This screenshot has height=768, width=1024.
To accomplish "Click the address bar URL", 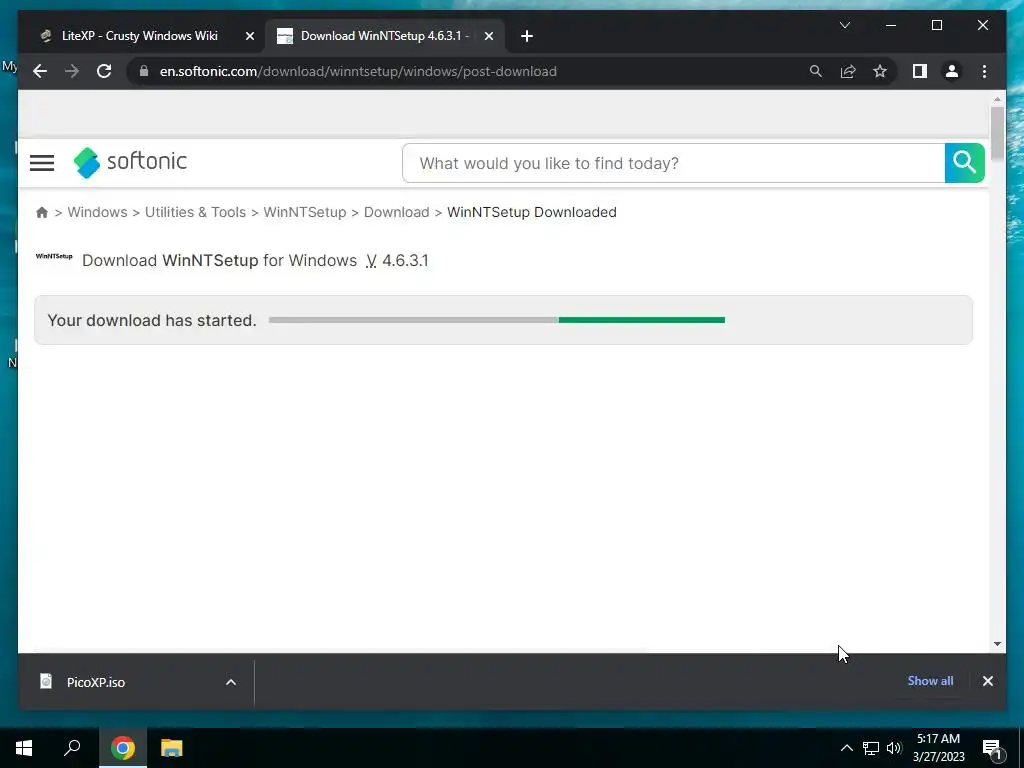I will click(x=358, y=71).
